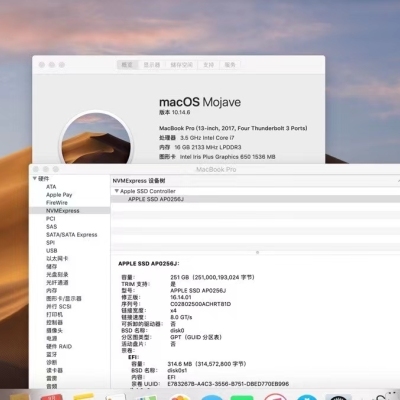Select 储存 in the sidebar

51,267
